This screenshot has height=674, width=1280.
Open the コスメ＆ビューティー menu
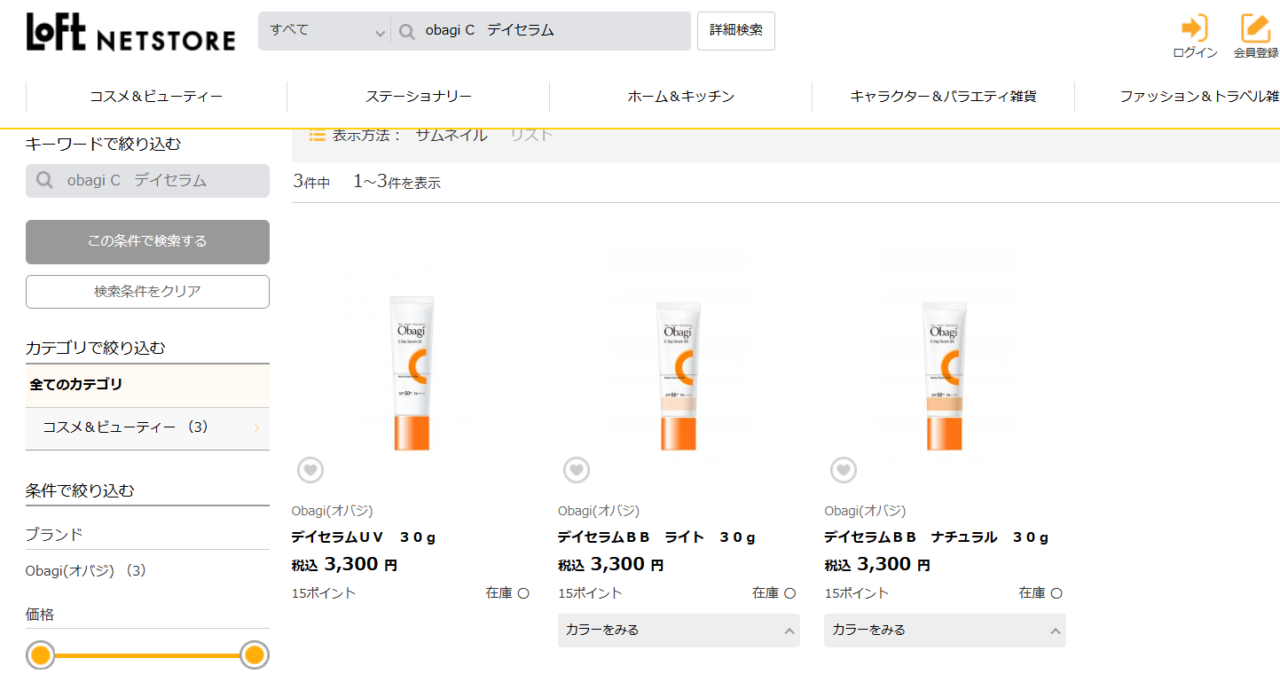point(156,96)
